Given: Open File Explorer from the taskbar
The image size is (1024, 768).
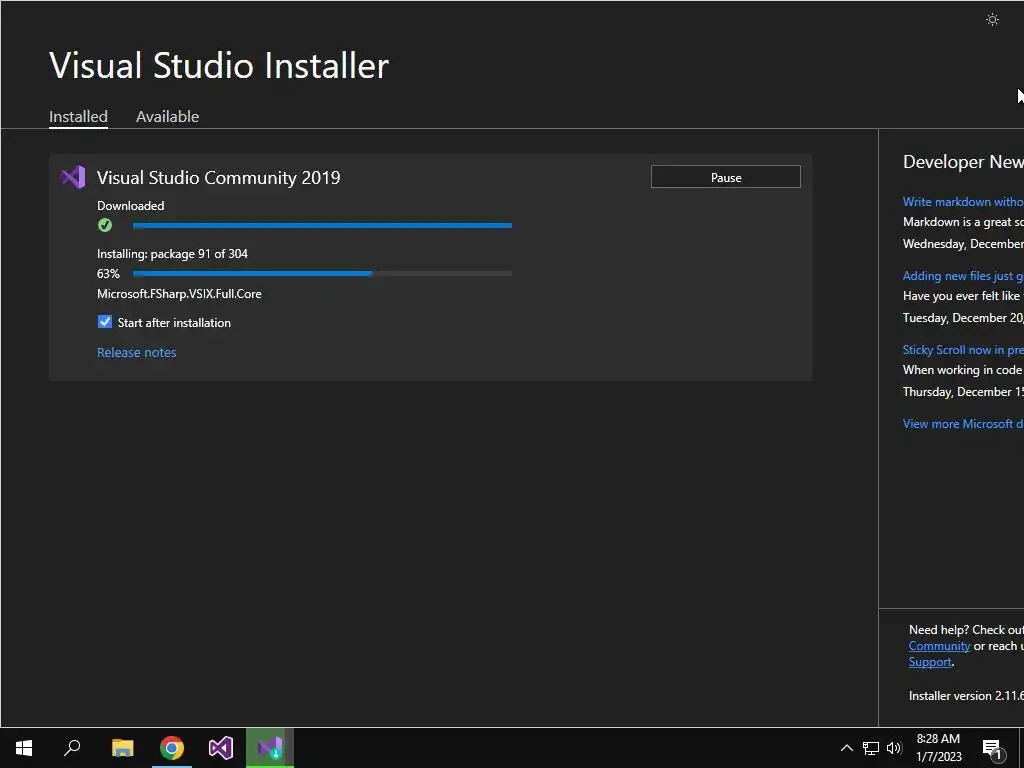Looking at the screenshot, I should [122, 748].
